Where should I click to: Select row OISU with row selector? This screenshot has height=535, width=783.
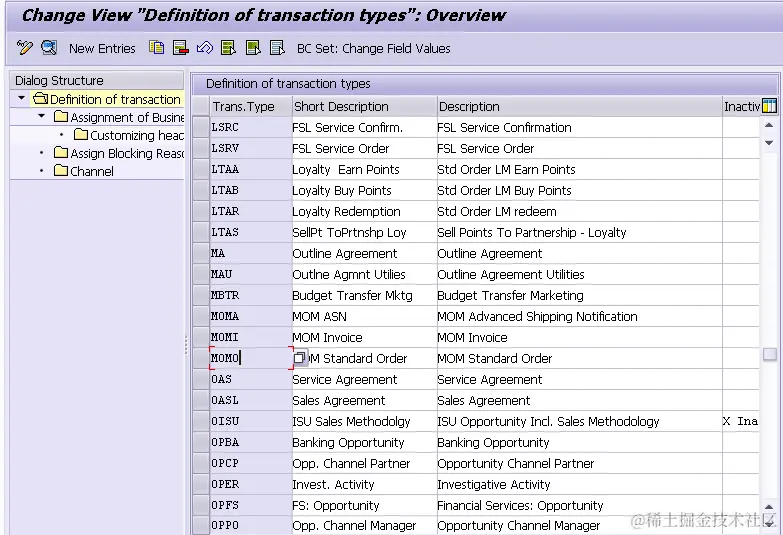(201, 421)
